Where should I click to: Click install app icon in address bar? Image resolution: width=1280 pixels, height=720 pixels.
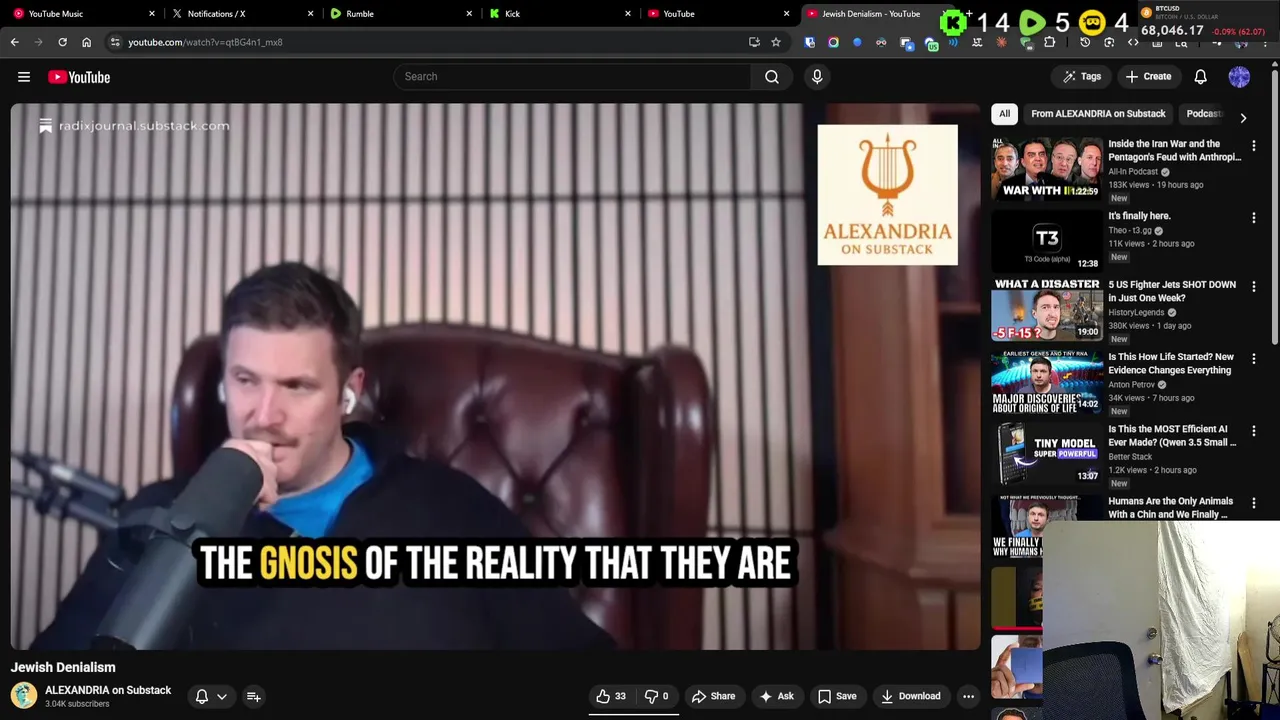(754, 42)
